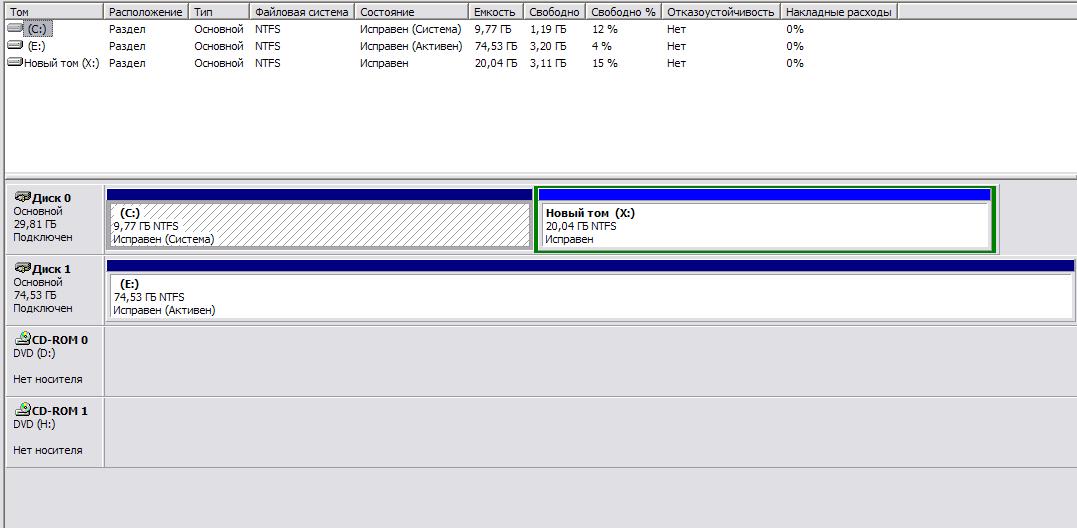Sort by the Состояние column header
The image size is (1077, 528).
pyautogui.click(x=412, y=12)
